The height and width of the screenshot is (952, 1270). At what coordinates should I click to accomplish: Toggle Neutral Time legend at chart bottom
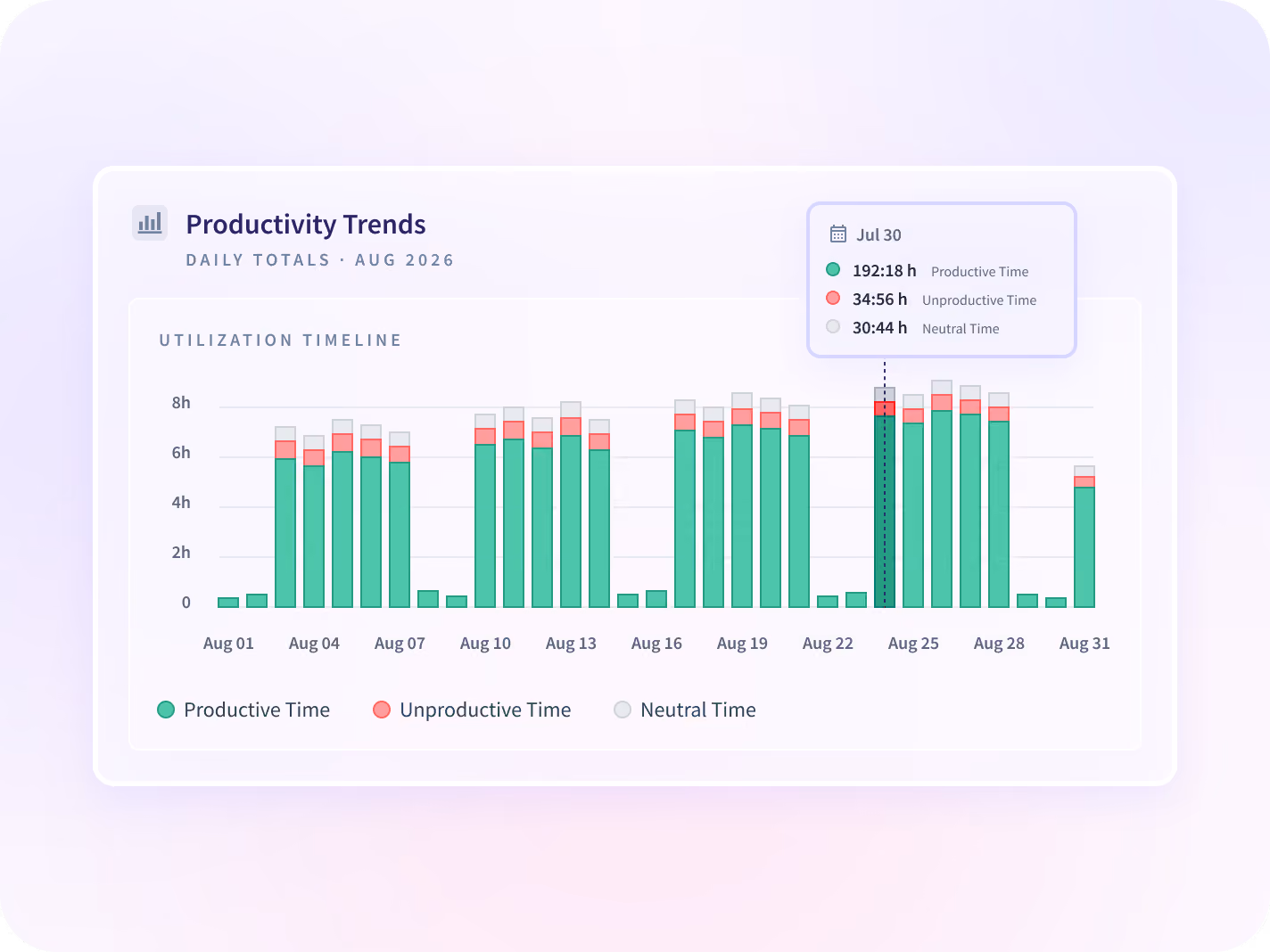[x=685, y=710]
